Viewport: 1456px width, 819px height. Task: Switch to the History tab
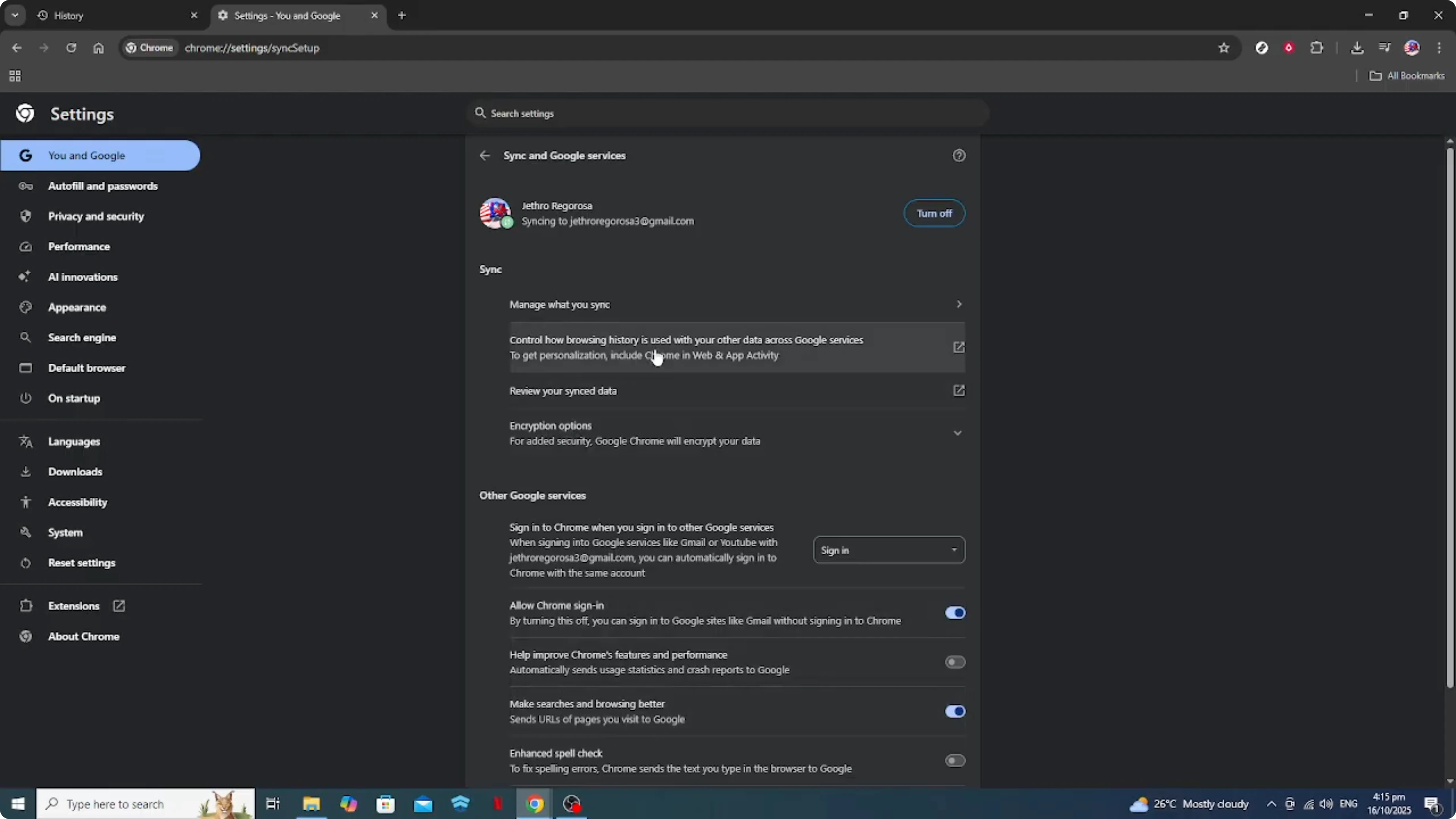tap(113, 16)
